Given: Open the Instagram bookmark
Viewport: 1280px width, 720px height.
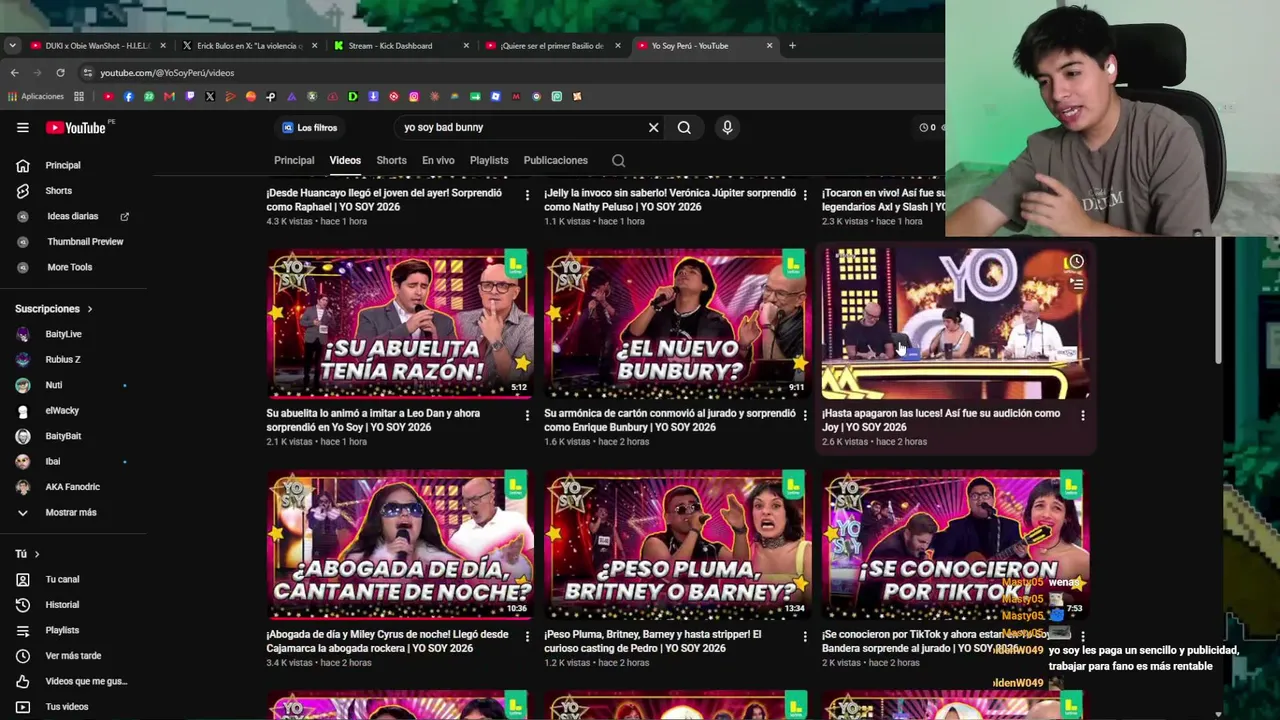Looking at the screenshot, I should point(414,97).
